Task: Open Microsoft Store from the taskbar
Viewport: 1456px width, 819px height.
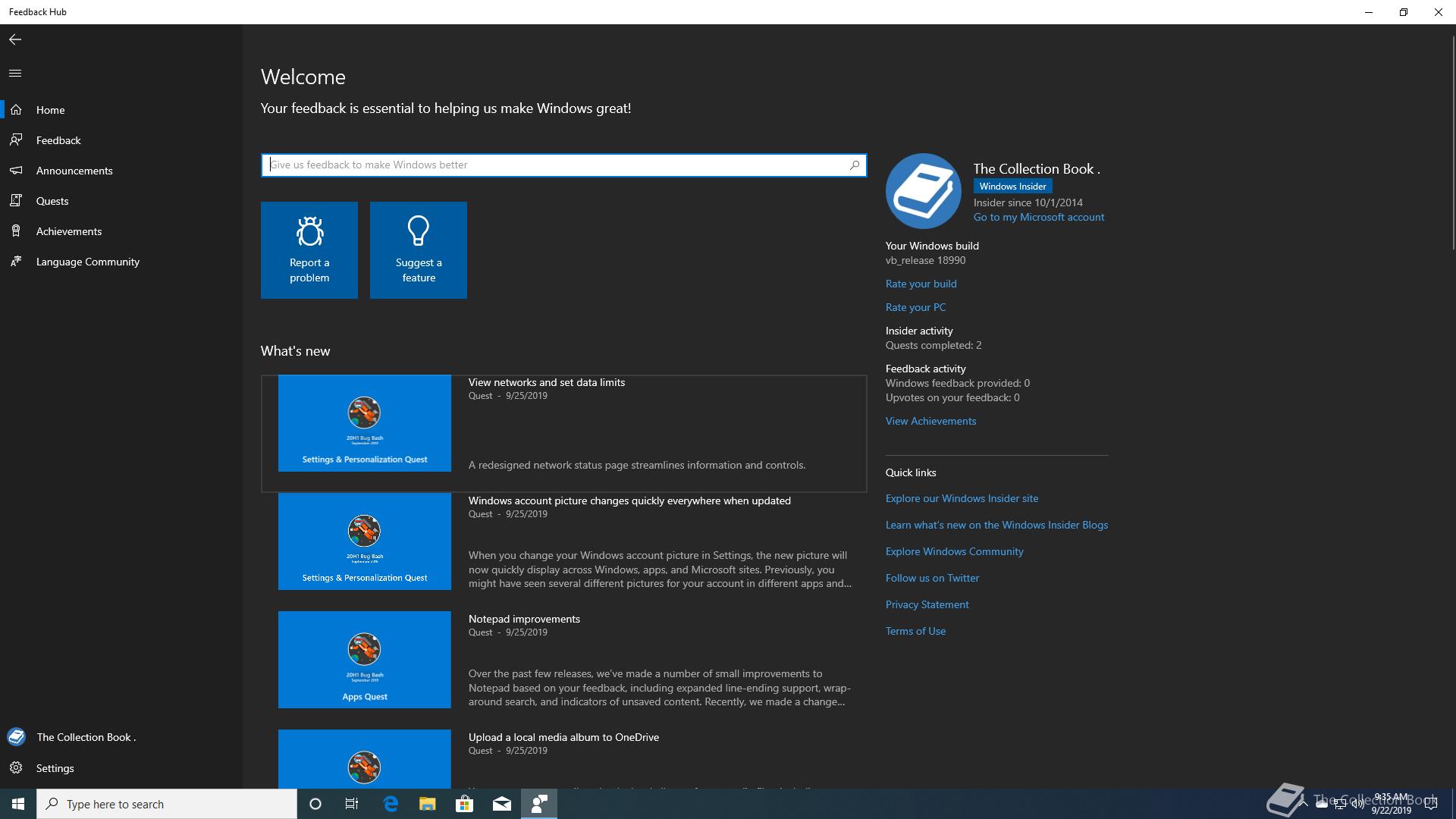Action: (x=464, y=804)
